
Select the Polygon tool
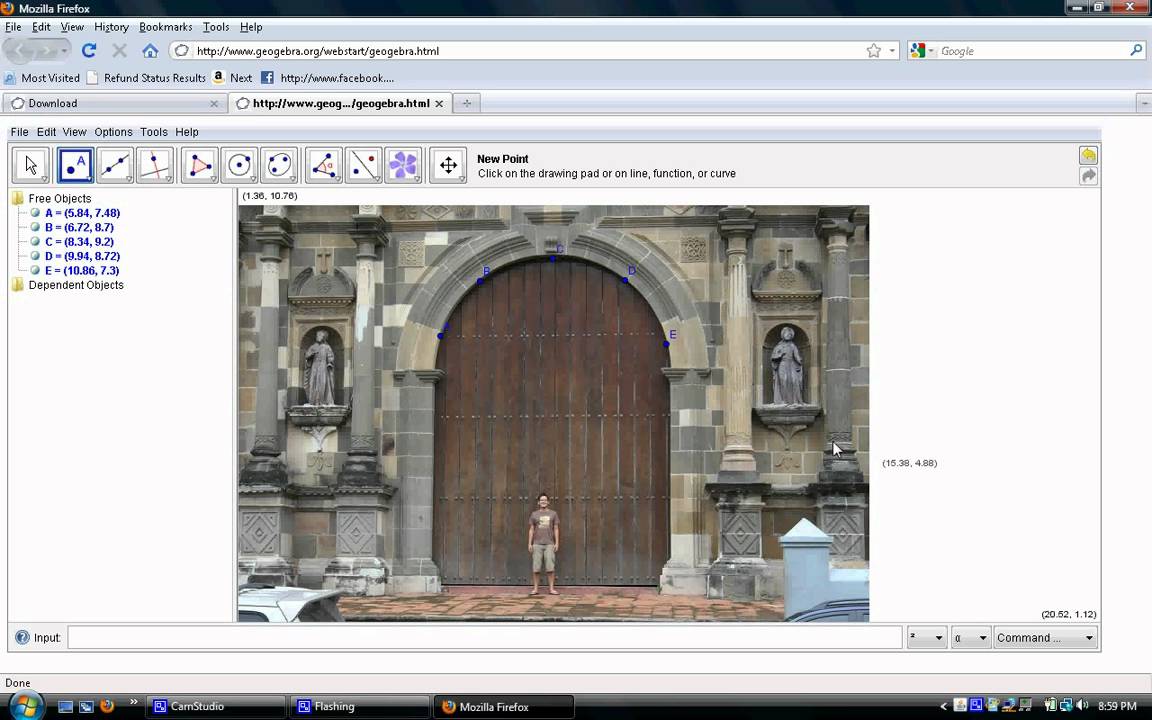(200, 166)
